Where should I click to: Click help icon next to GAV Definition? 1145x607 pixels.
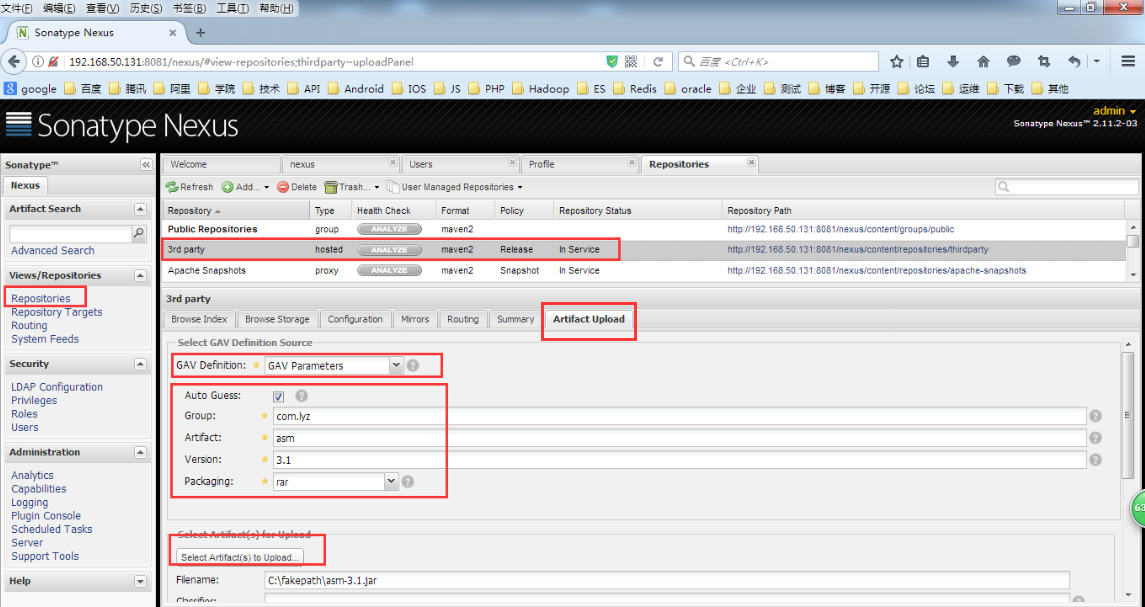coord(413,365)
